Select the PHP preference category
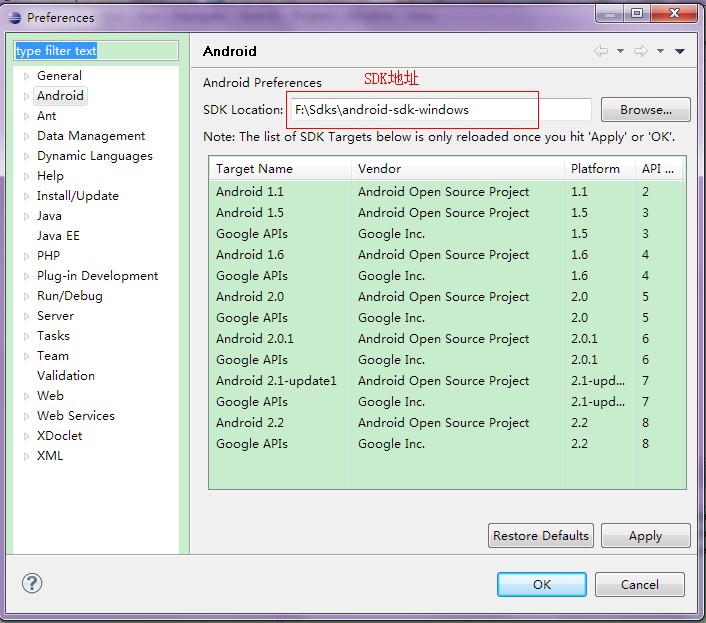This screenshot has width=706, height=623. (x=48, y=256)
